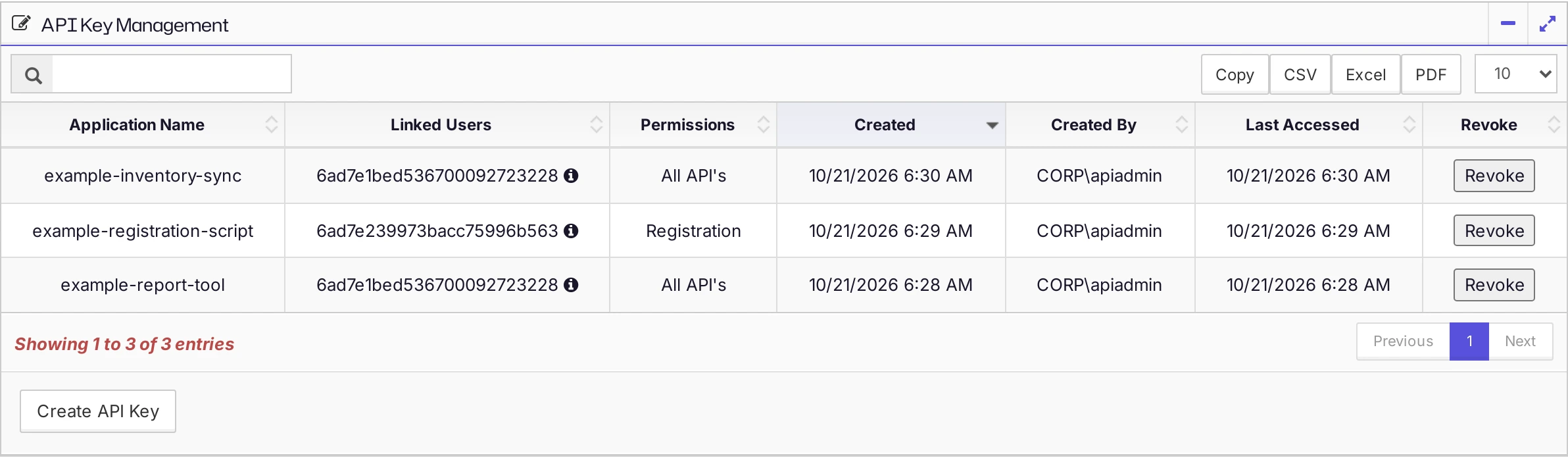Export the table as CSV

point(1300,74)
